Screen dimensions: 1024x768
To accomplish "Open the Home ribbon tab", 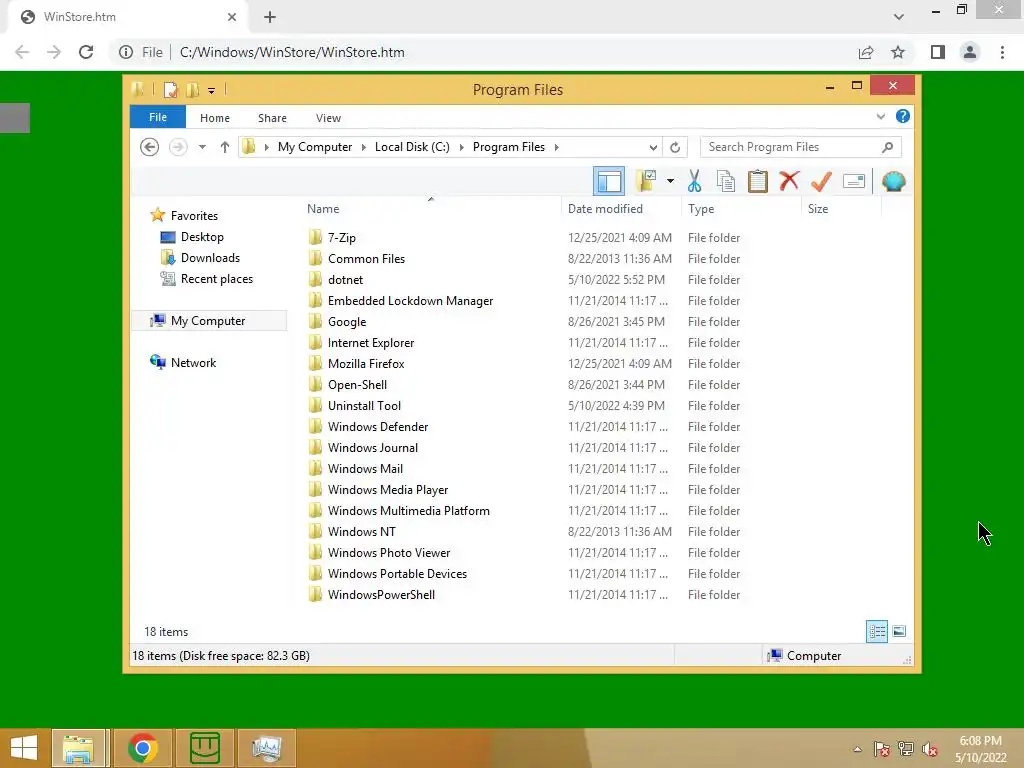I will coord(215,118).
